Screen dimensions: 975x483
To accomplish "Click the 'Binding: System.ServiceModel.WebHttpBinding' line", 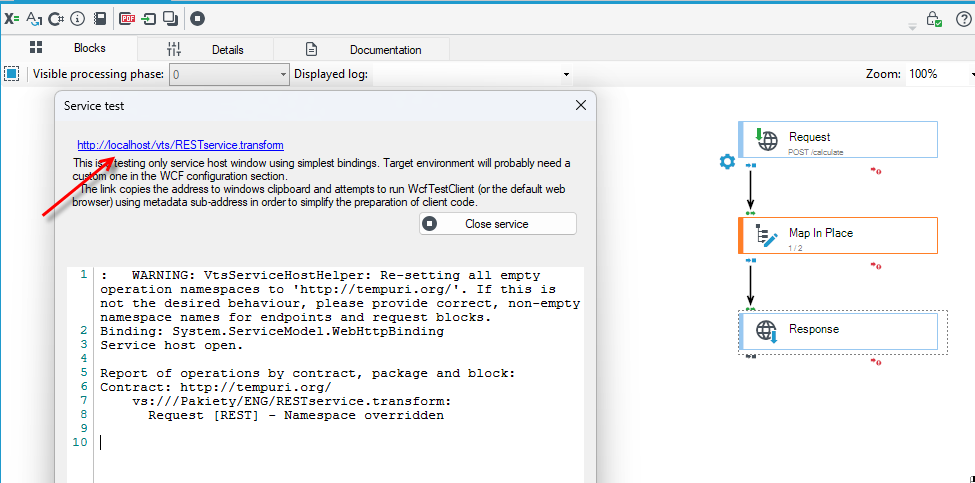I will click(272, 331).
